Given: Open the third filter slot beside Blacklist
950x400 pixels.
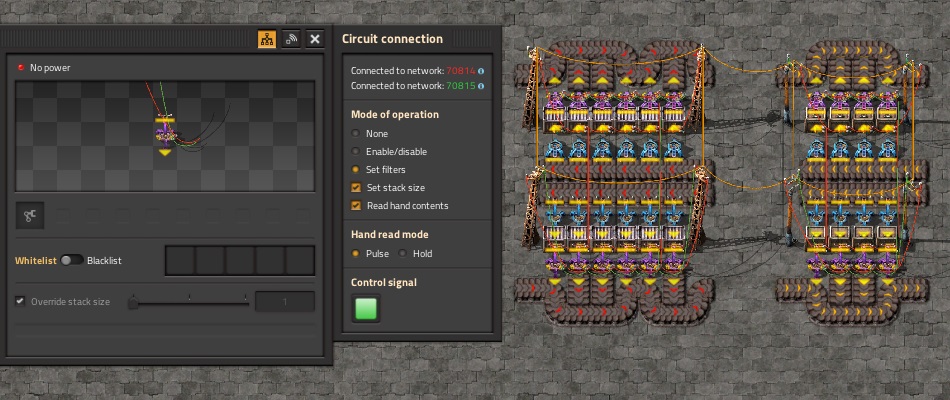Looking at the screenshot, I should pyautogui.click(x=240, y=261).
